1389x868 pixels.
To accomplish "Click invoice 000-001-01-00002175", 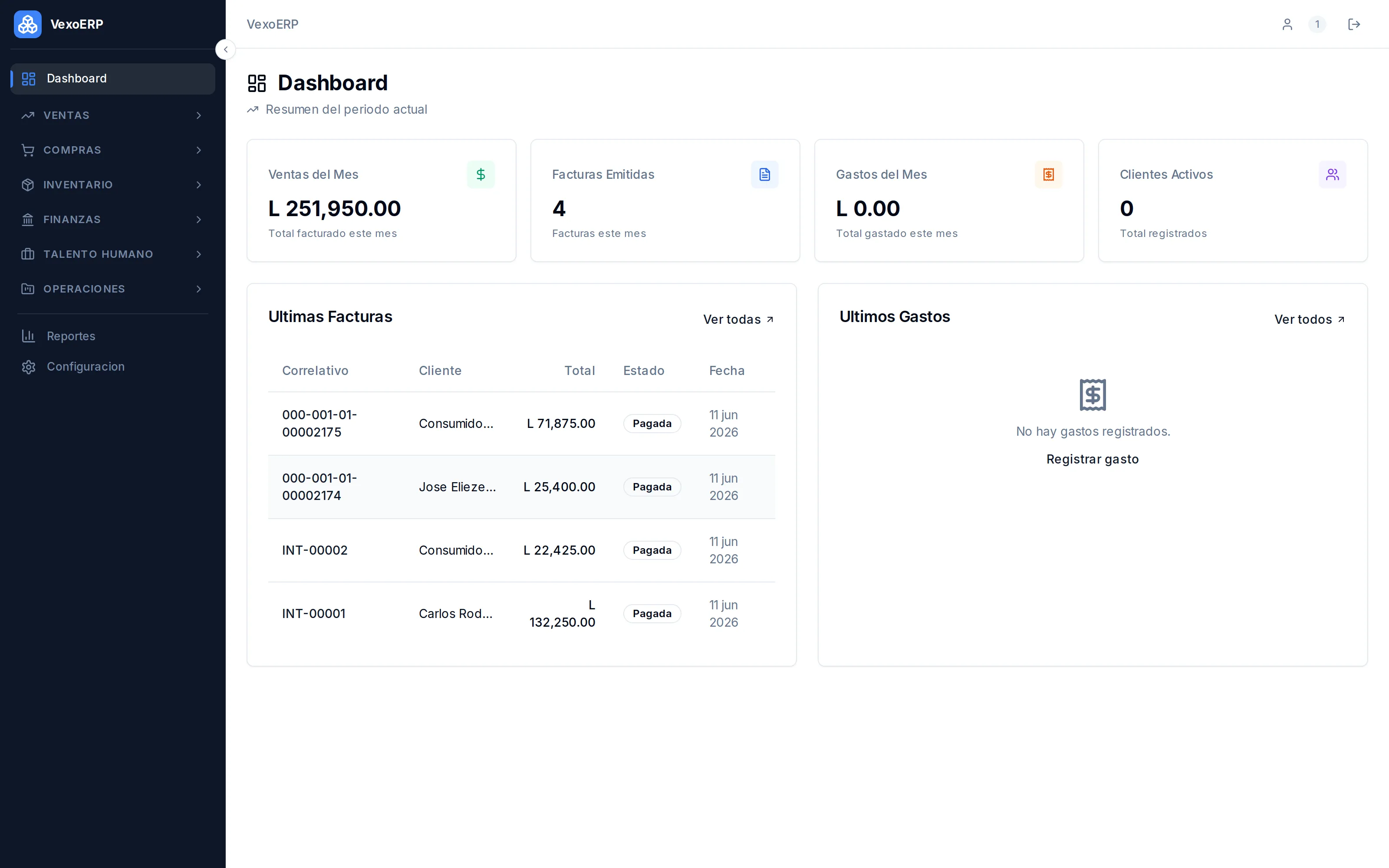I will pos(320,424).
